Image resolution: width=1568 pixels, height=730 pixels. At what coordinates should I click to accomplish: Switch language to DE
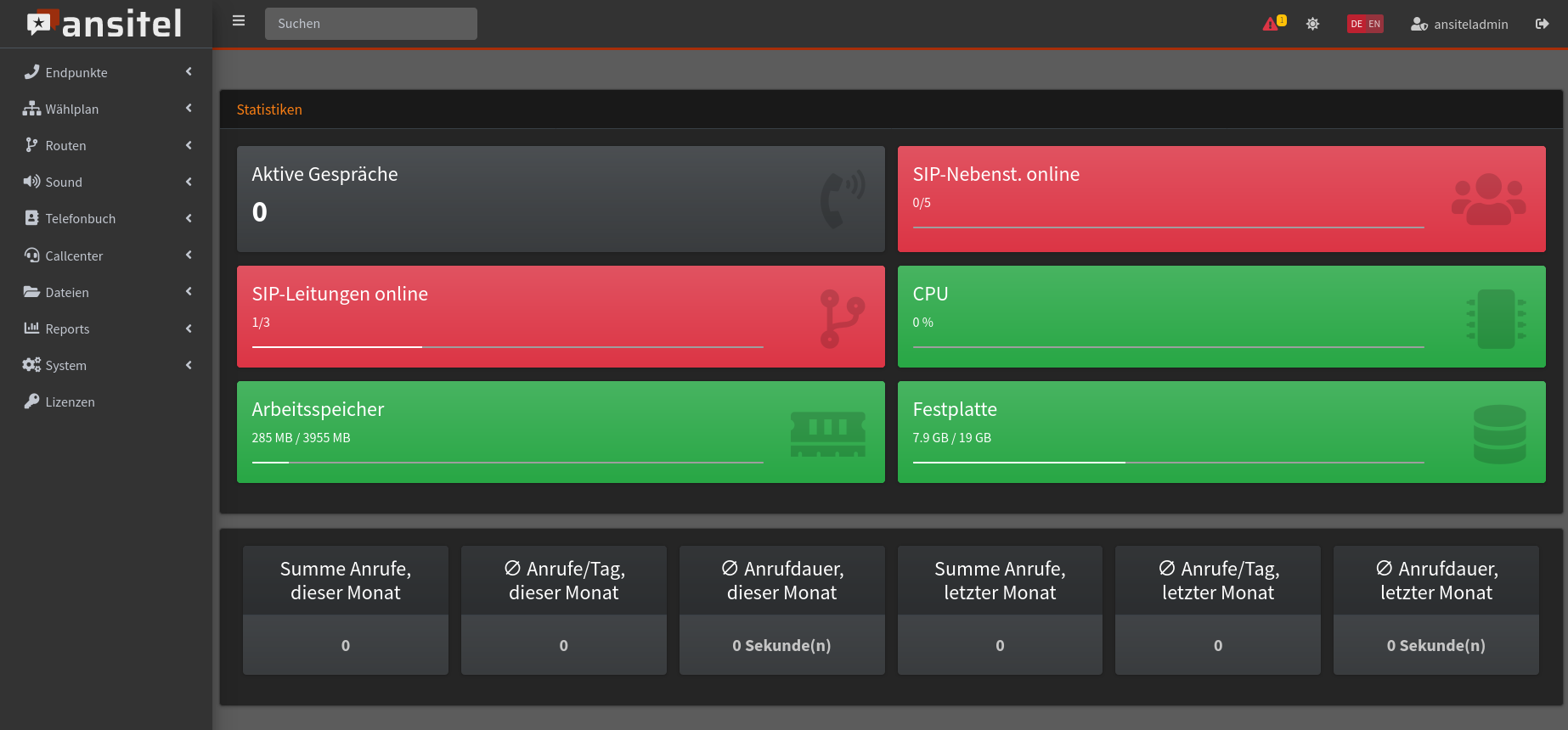pos(1356,24)
